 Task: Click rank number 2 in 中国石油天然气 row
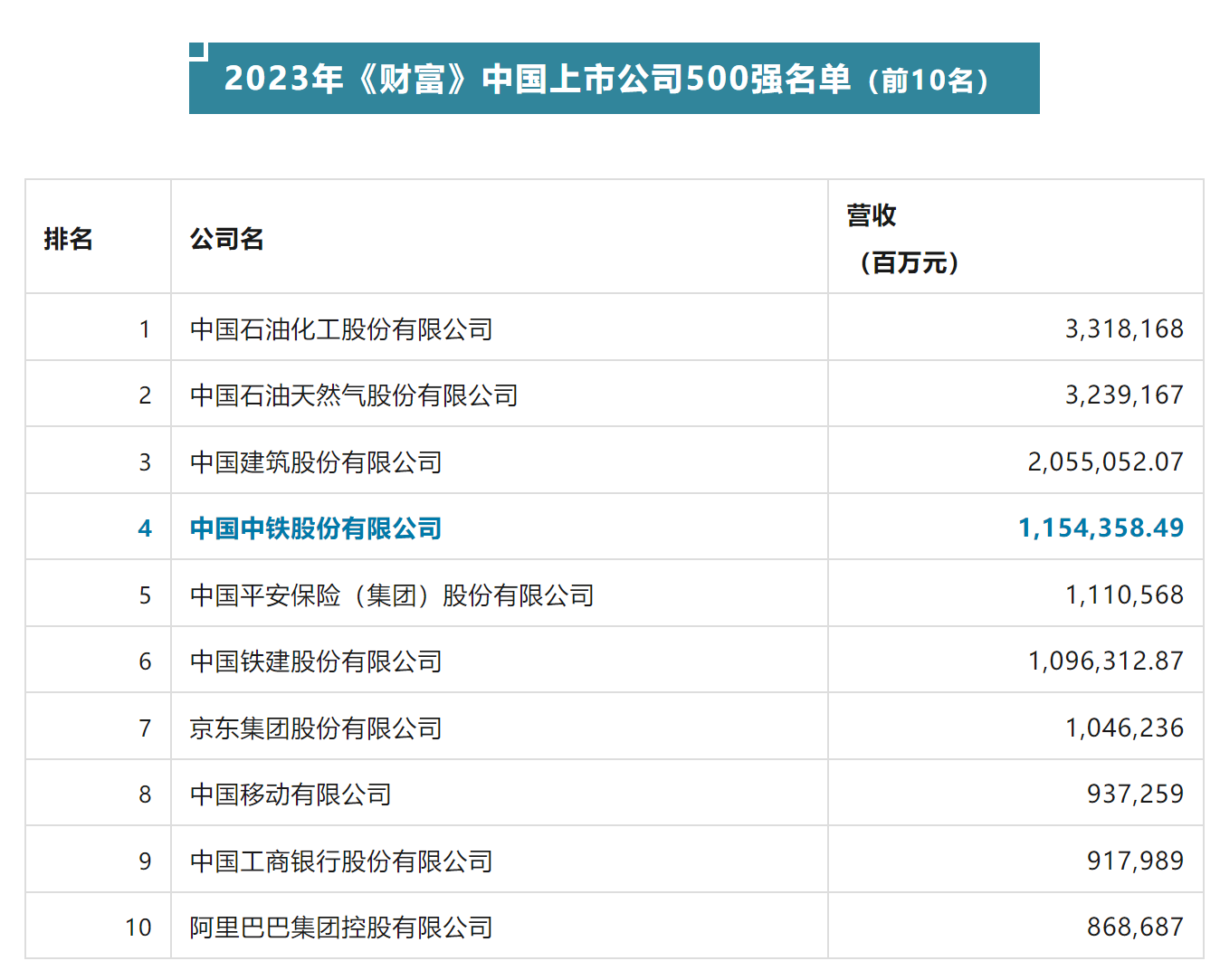coord(145,395)
